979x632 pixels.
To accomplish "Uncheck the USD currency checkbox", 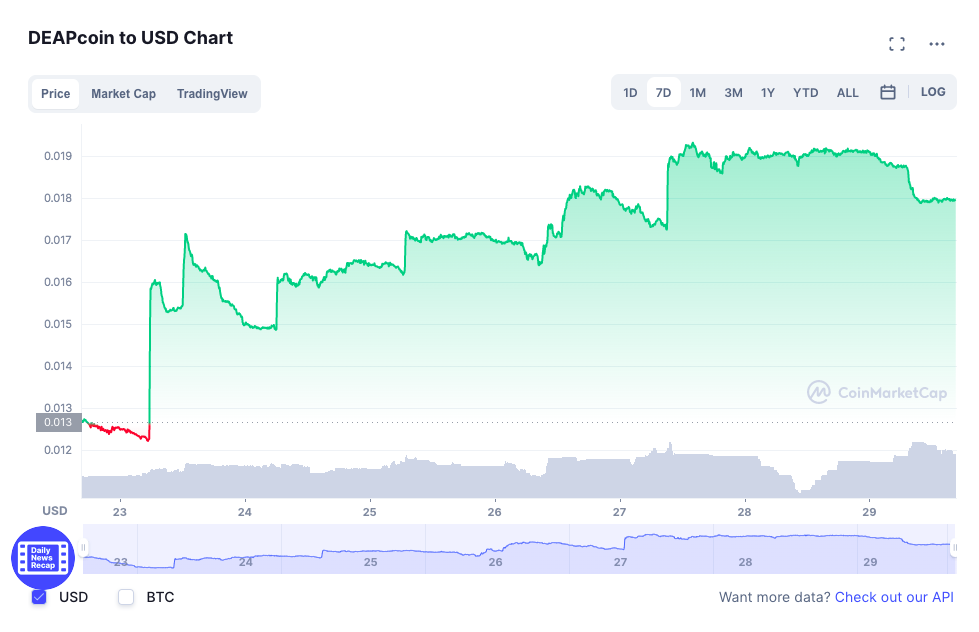I will (x=39, y=597).
